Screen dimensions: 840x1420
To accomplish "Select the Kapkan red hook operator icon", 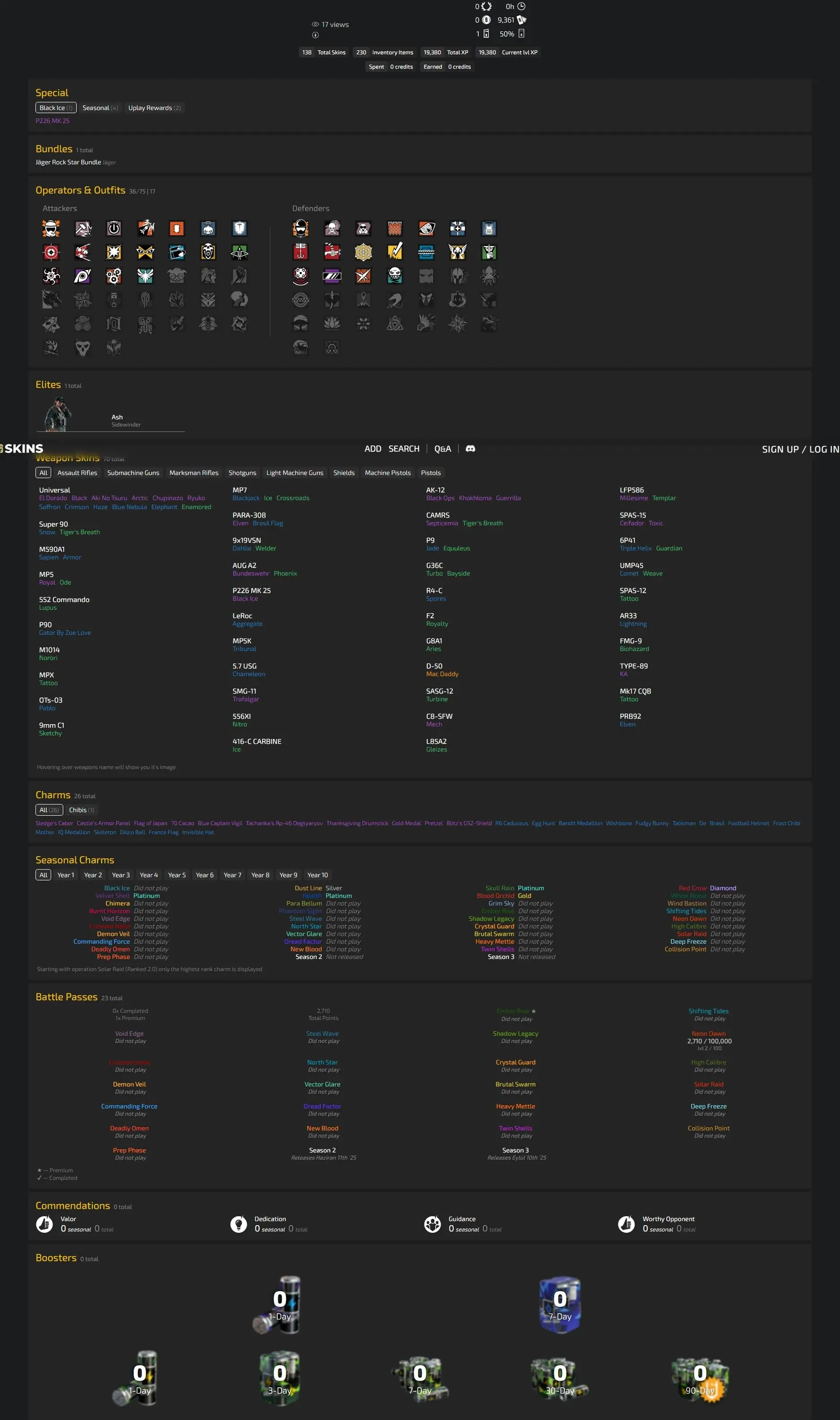I will (301, 252).
